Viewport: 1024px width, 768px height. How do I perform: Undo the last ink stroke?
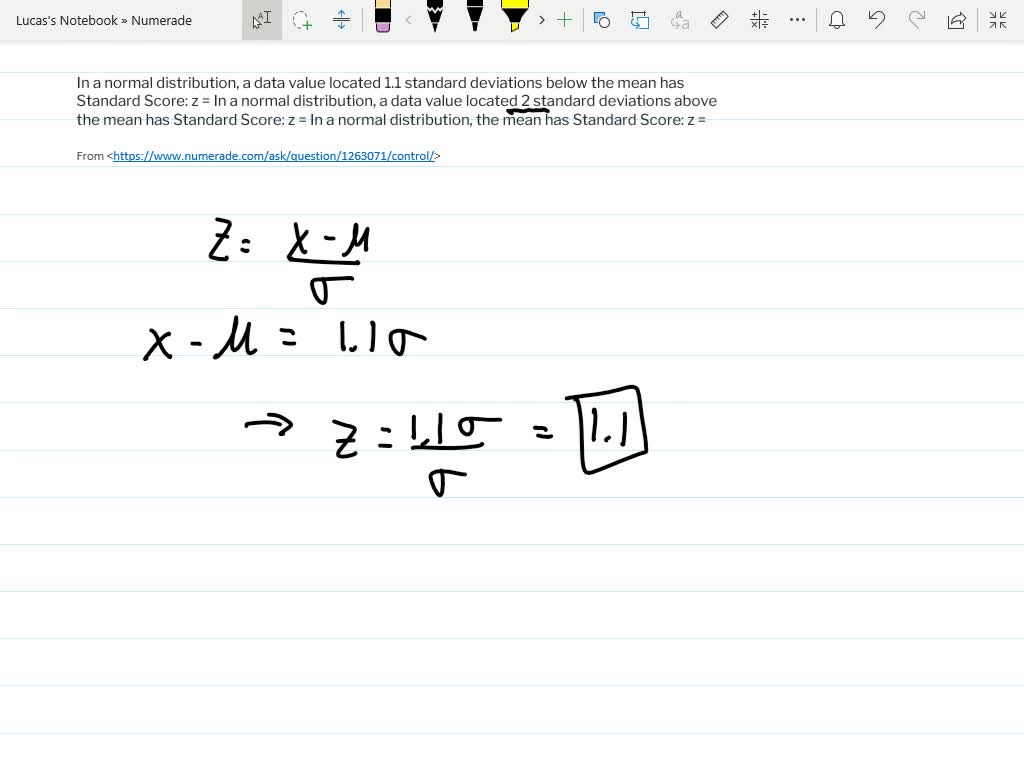(x=877, y=20)
